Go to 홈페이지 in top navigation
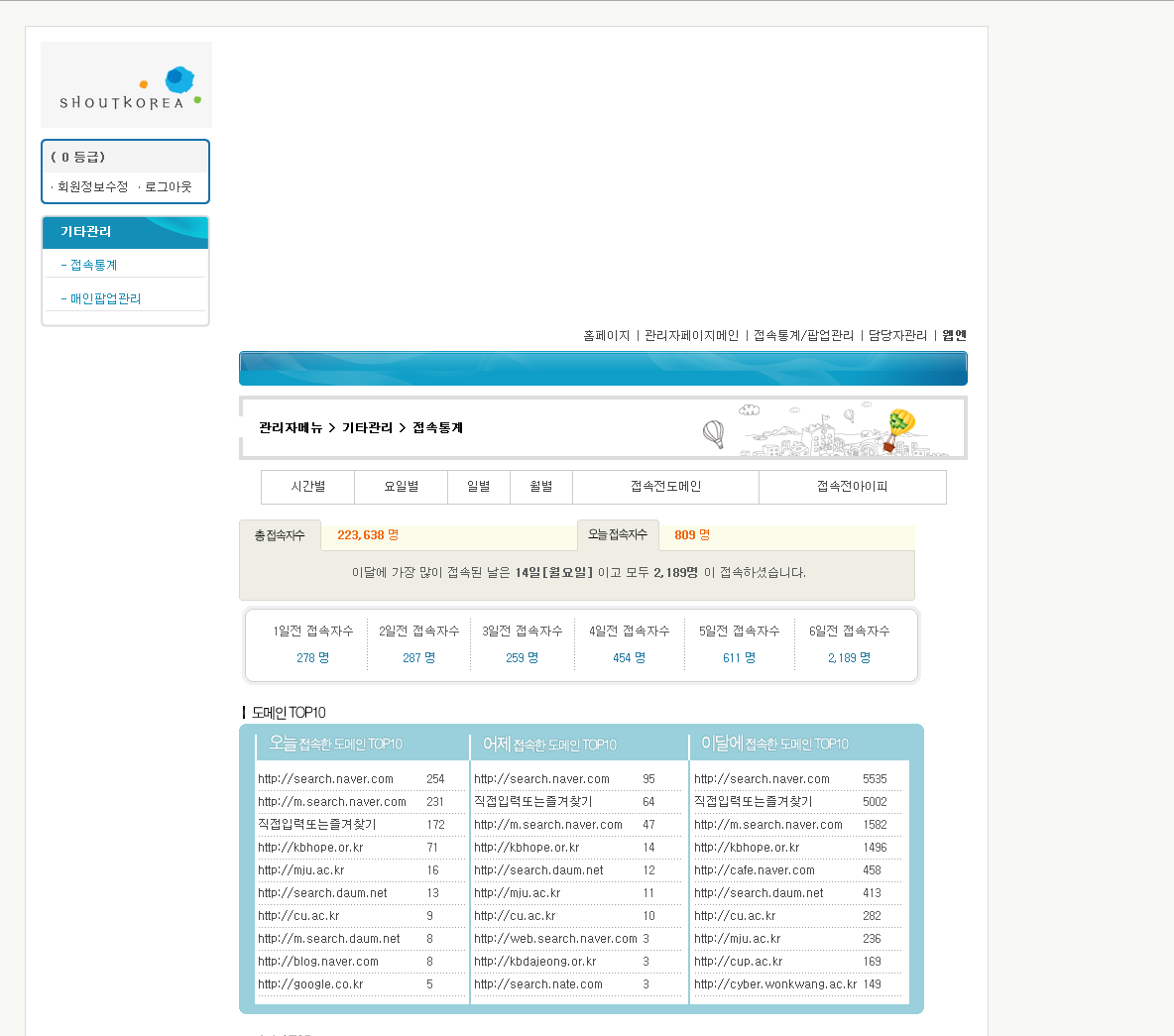Screen dimensions: 1174x1036 click(x=606, y=335)
